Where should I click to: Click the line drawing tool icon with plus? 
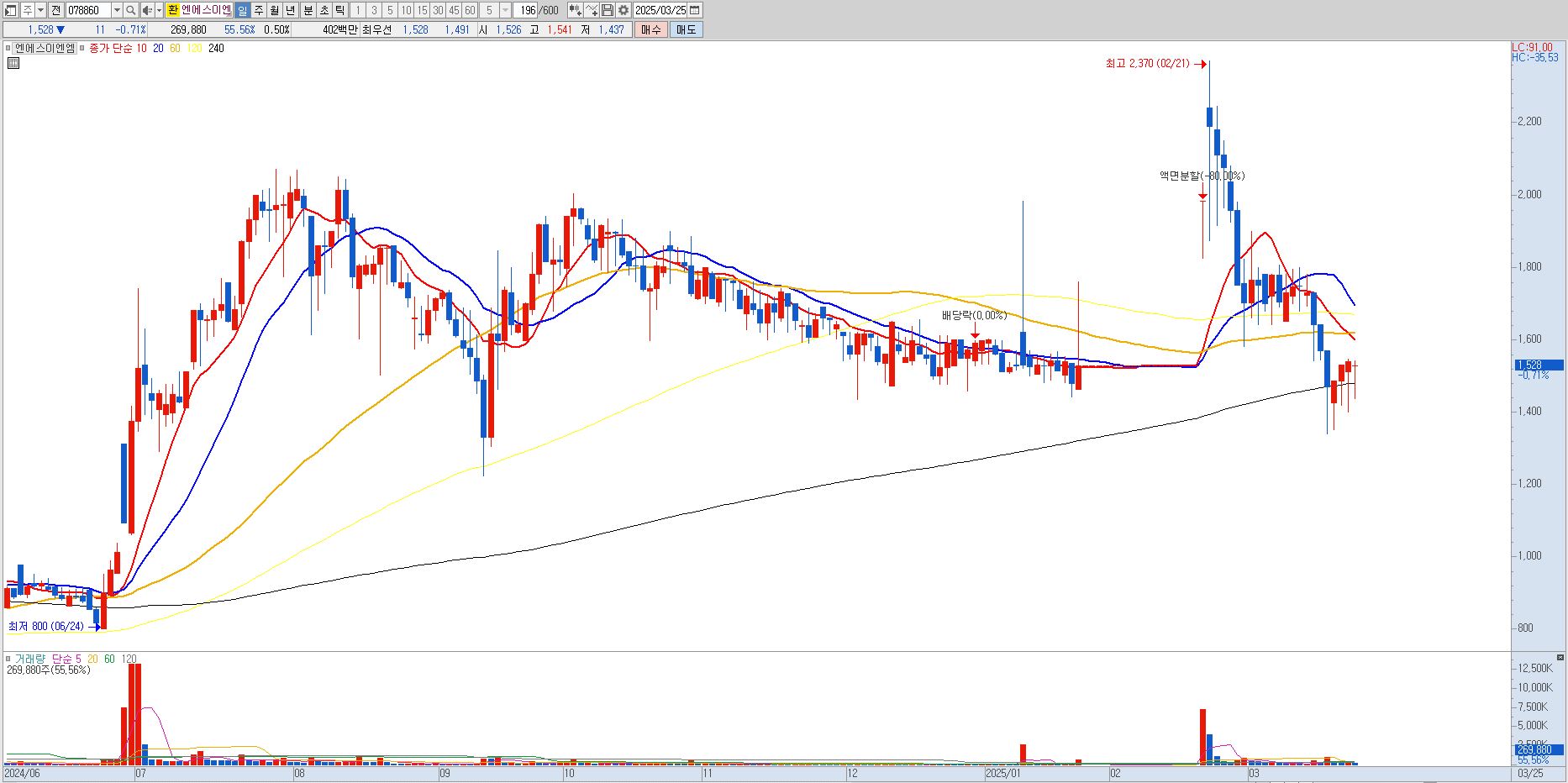point(592,10)
